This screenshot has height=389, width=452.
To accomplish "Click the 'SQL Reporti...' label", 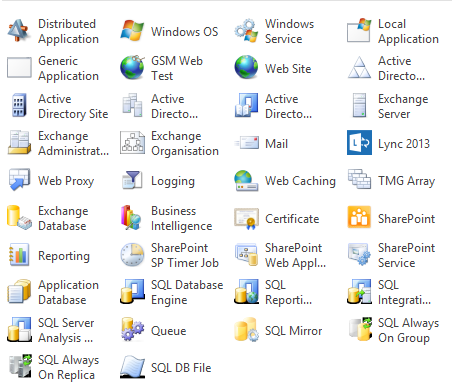I will 288,292.
